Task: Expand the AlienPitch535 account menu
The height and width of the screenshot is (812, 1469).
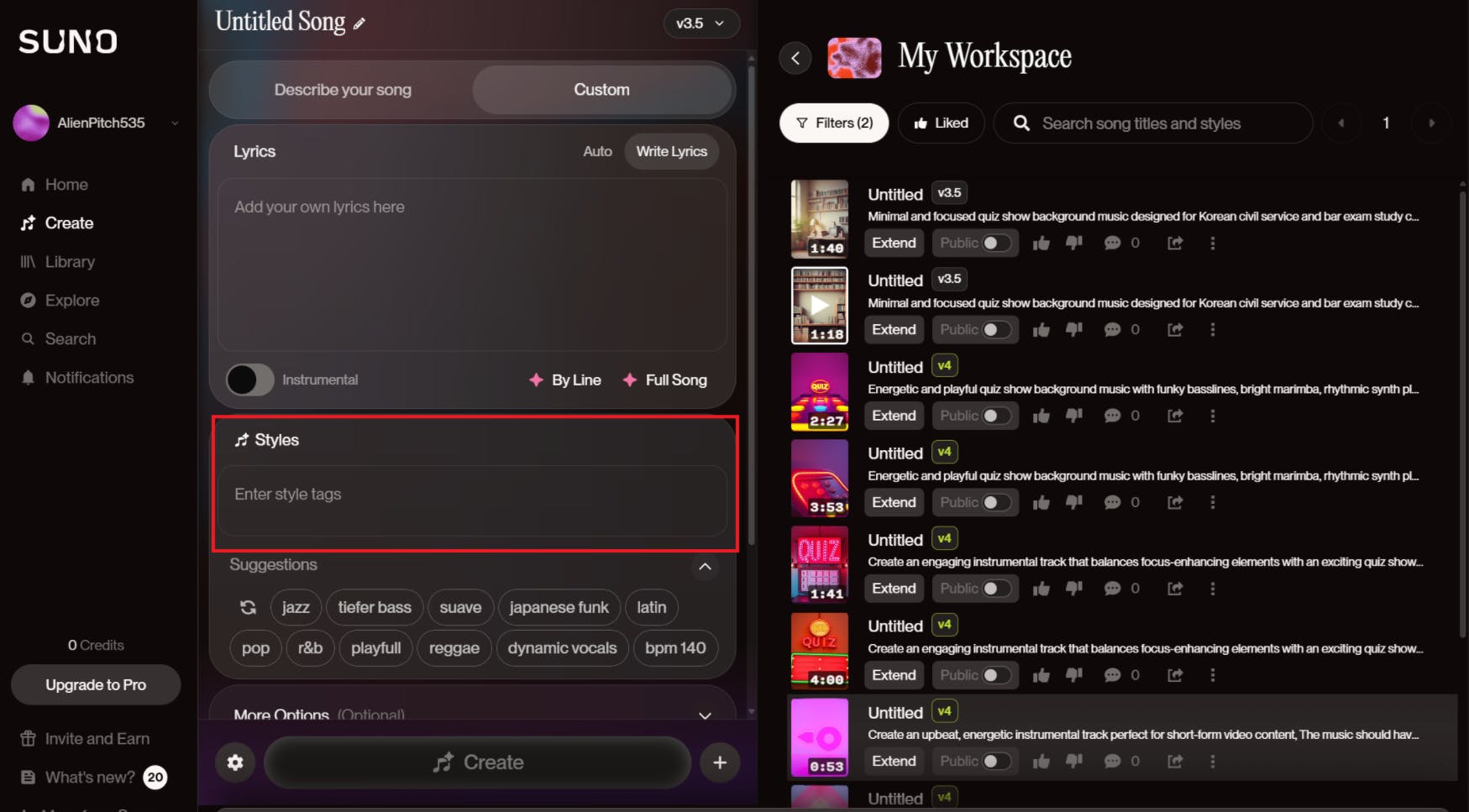Action: [175, 123]
